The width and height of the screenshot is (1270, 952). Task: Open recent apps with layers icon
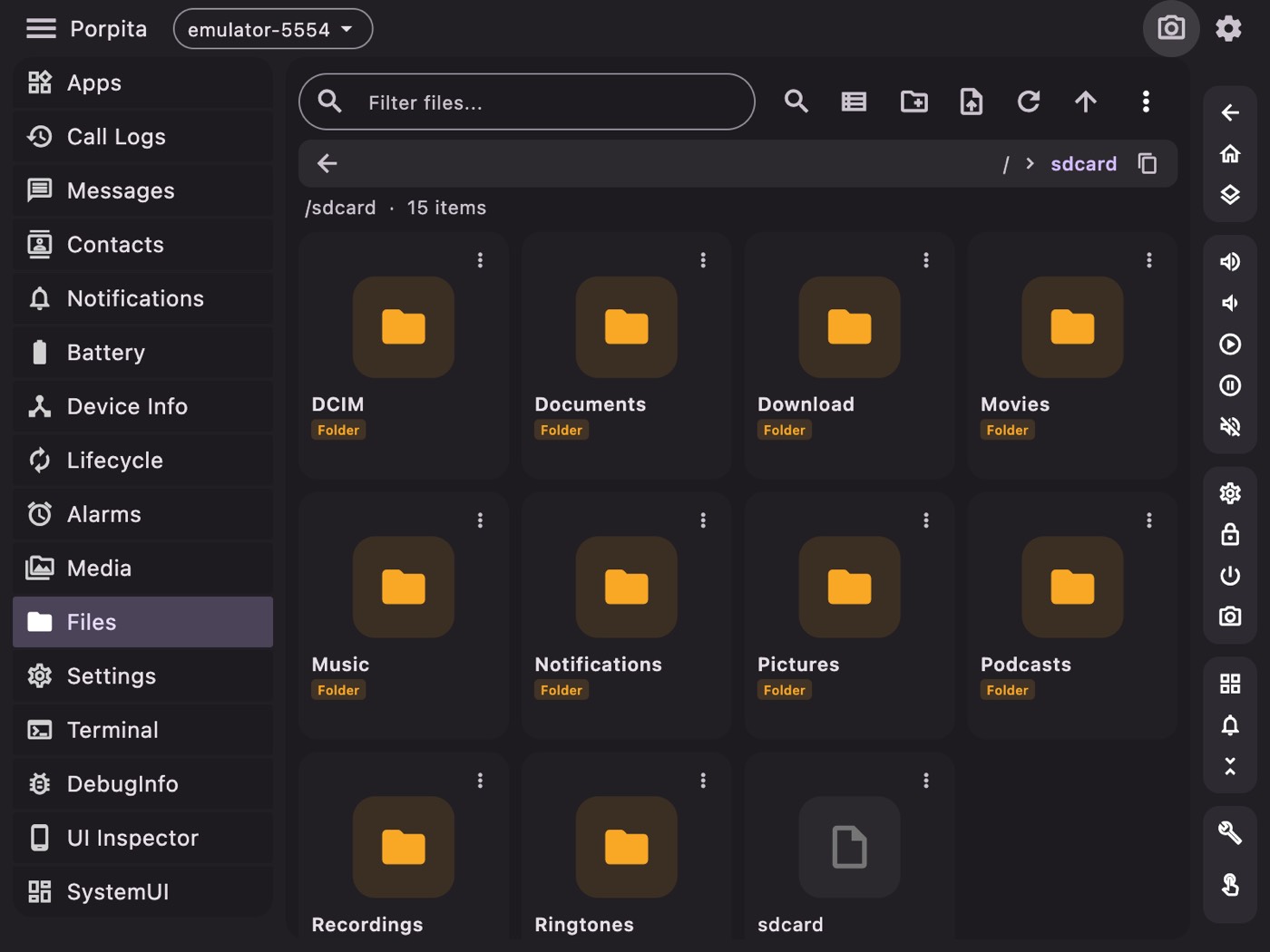tap(1230, 195)
